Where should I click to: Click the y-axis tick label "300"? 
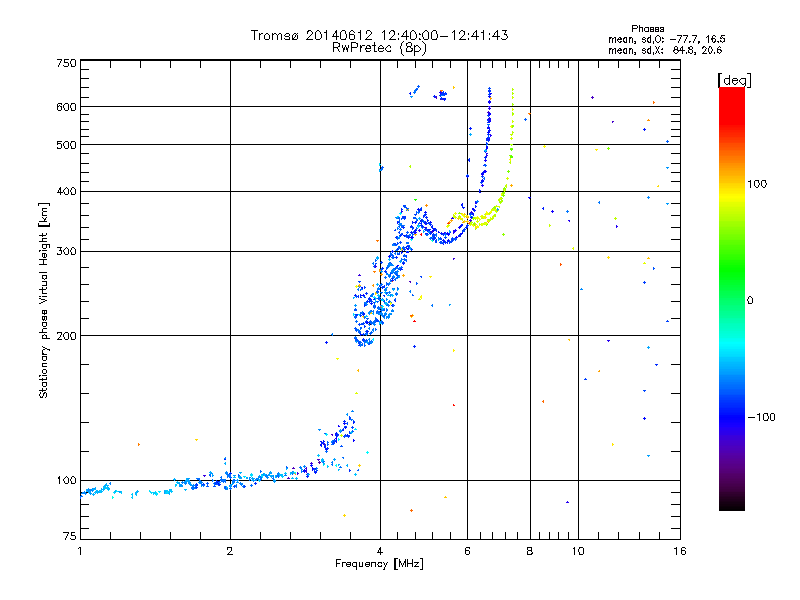[66, 251]
